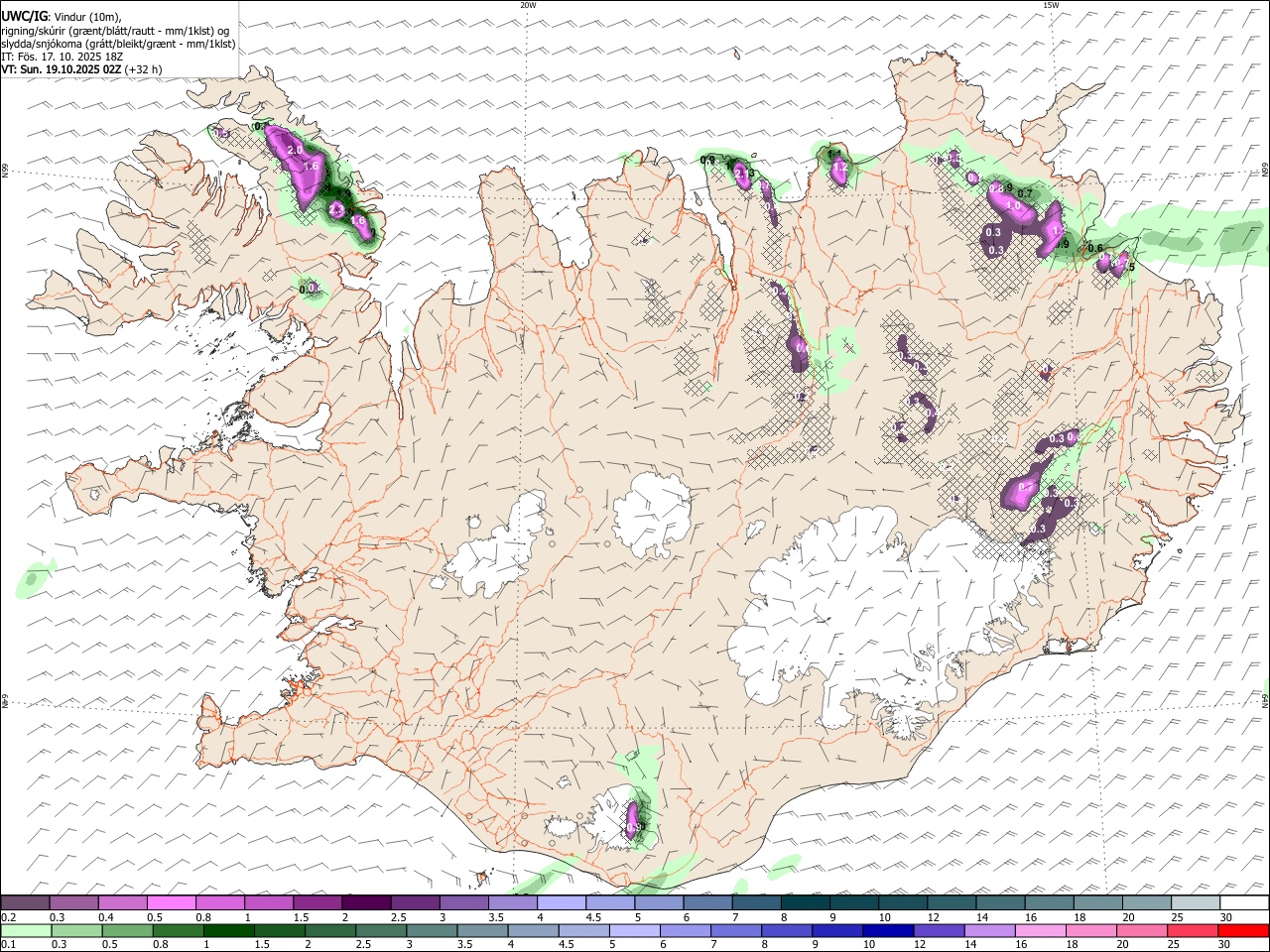Viewport: 1270px width, 952px height.
Task: Click the white swatch after 30 in upper legend
Action: pyautogui.click(x=1244, y=902)
